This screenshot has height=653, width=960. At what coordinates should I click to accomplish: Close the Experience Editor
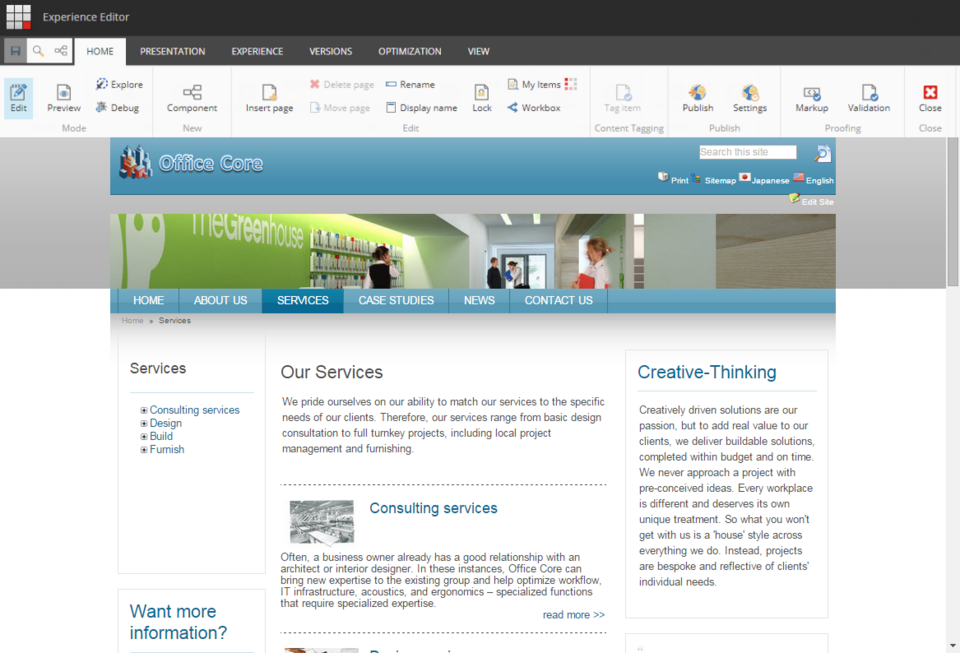(930, 98)
